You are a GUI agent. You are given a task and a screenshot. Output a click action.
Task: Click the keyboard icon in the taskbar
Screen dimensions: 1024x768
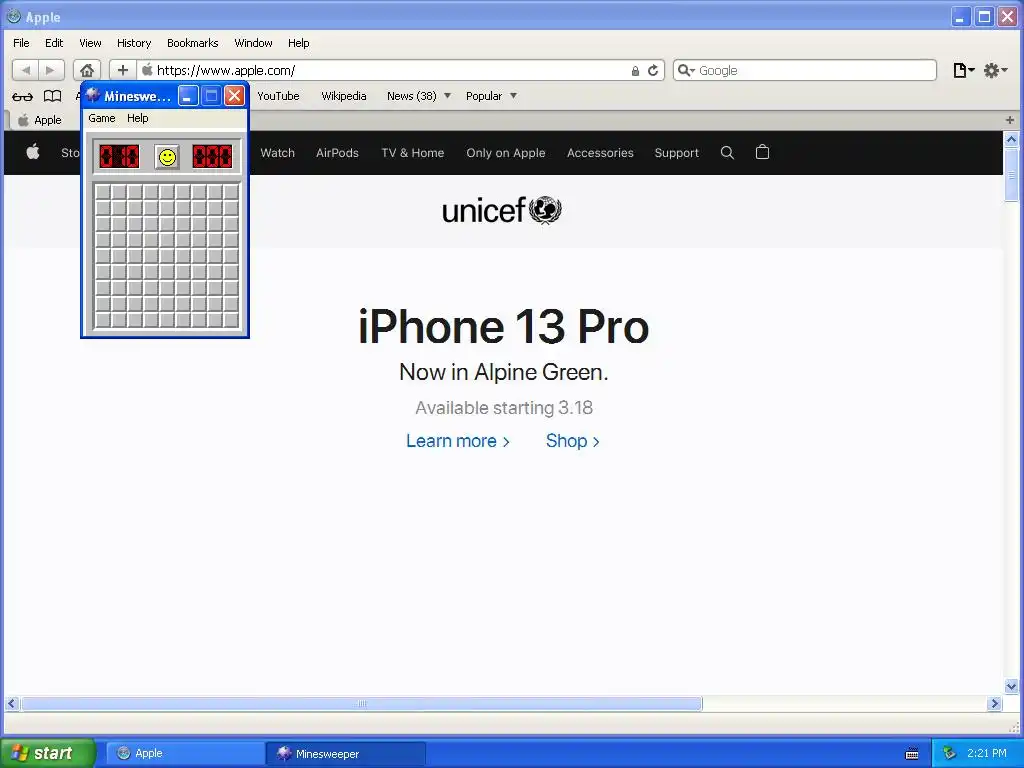(912, 754)
